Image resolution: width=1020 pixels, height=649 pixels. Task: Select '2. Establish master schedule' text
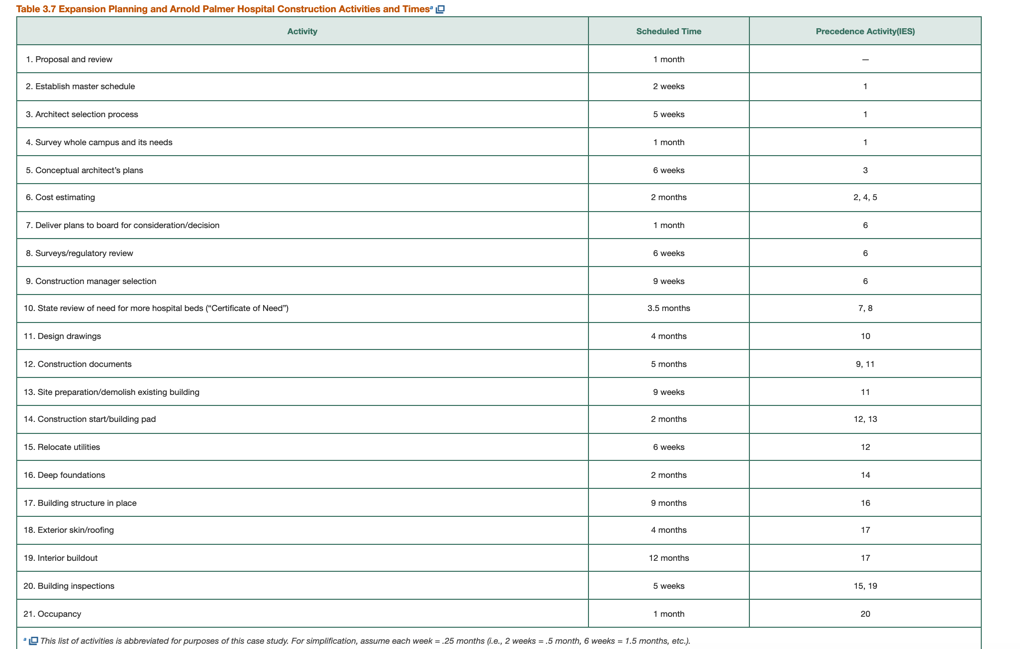(81, 86)
